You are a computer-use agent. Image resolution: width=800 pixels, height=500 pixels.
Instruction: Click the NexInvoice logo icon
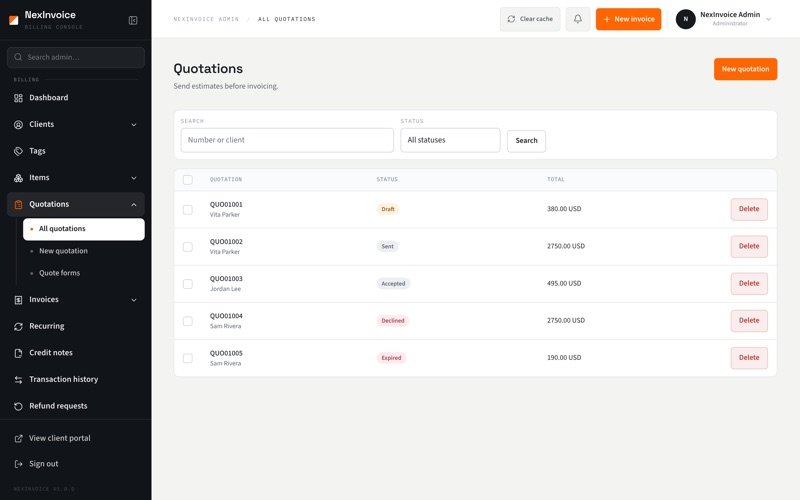[14, 20]
